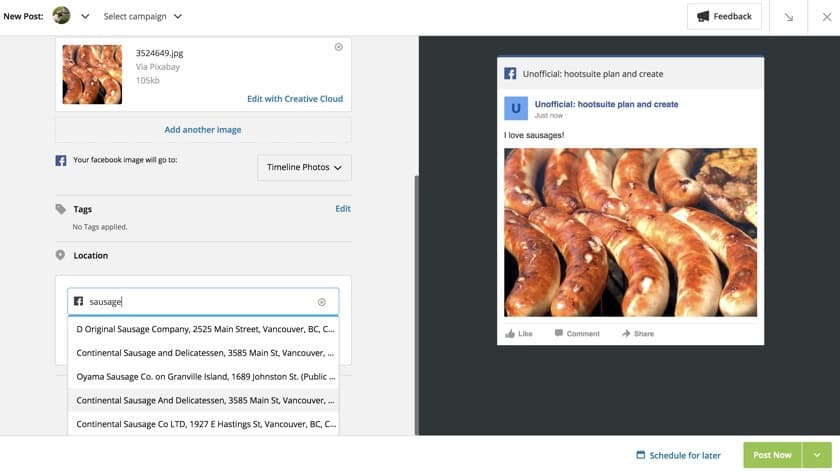The image size is (840, 472).
Task: Click the Feedback megaphone icon
Action: click(x=702, y=17)
